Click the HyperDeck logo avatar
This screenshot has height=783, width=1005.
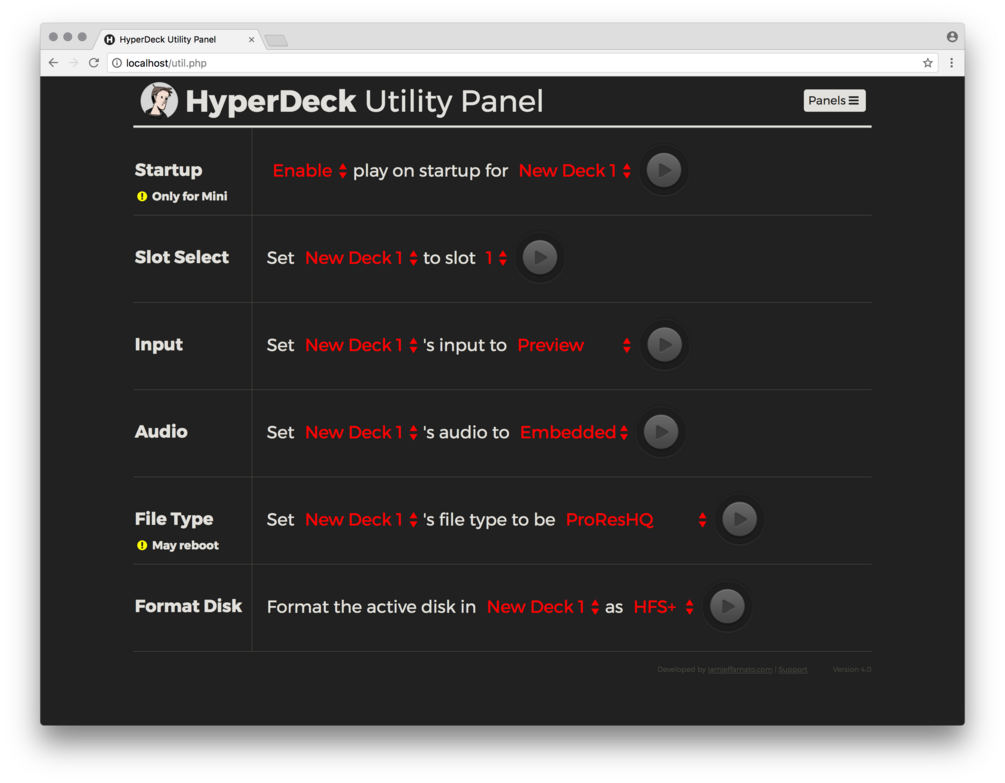[159, 101]
